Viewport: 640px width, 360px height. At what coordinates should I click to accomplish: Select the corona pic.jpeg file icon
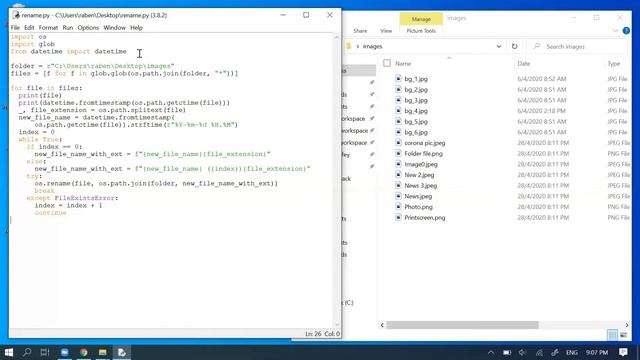pyautogui.click(x=398, y=142)
